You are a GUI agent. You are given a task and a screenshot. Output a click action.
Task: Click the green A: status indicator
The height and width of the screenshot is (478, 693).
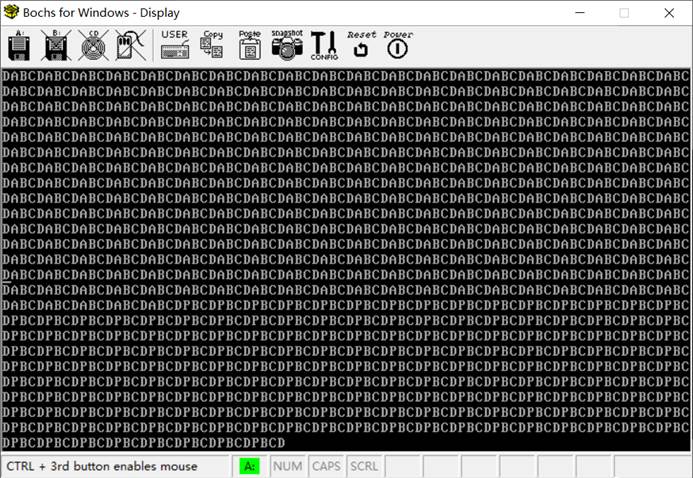point(250,466)
